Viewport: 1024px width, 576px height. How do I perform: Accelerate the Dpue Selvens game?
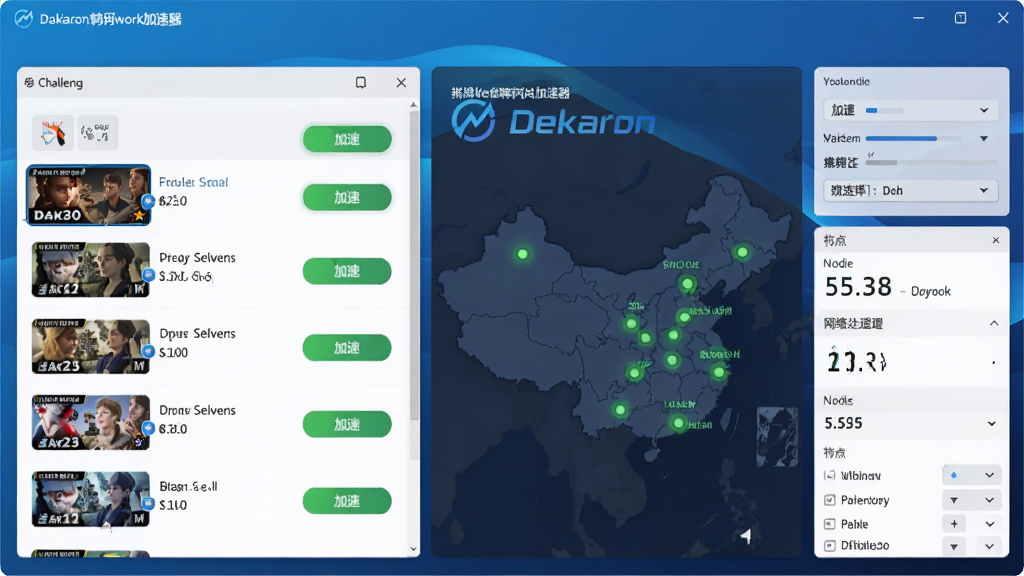(347, 347)
